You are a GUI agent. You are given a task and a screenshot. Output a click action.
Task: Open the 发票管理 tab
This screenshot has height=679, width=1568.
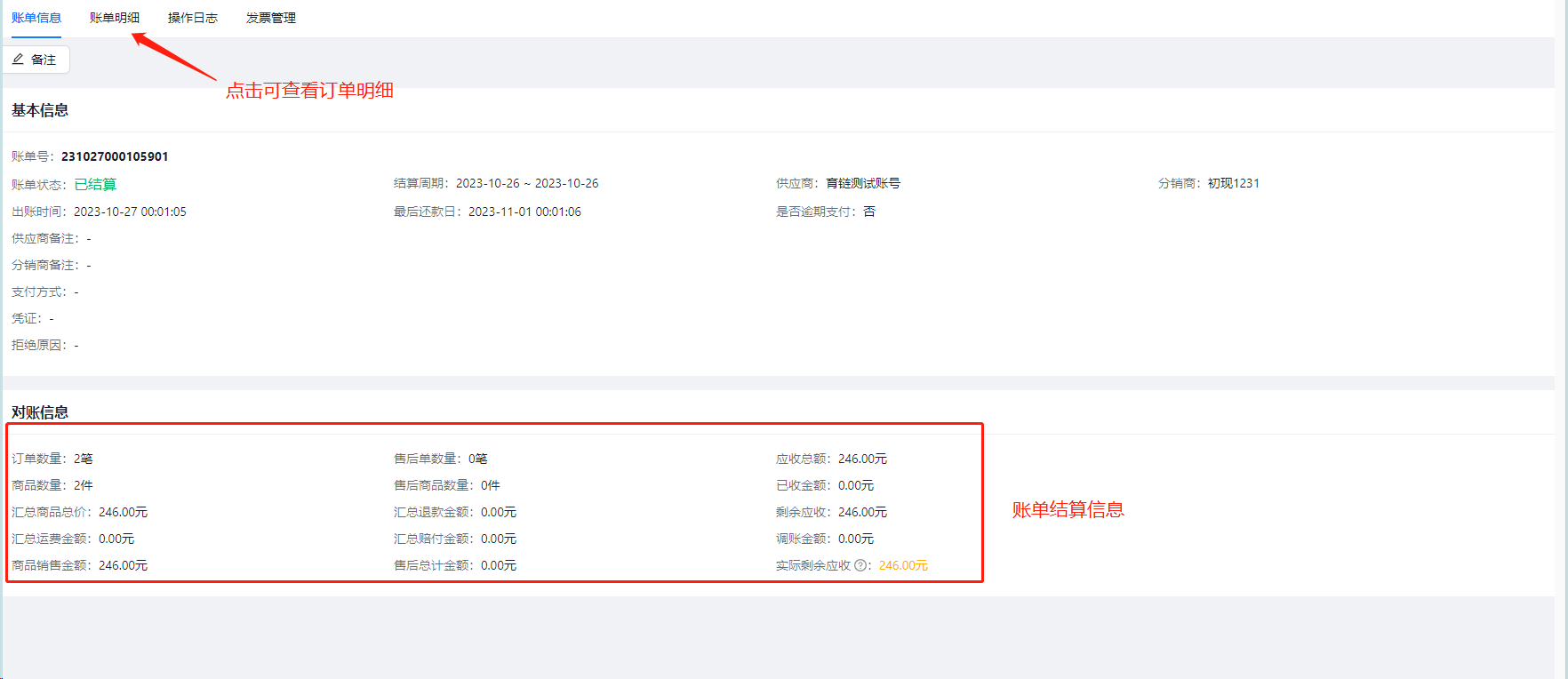click(271, 18)
